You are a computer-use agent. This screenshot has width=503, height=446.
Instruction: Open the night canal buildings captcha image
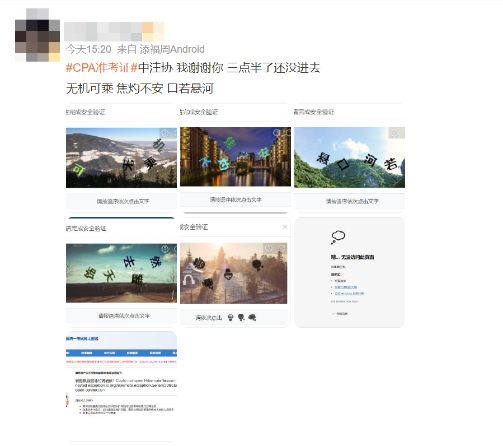pos(235,158)
